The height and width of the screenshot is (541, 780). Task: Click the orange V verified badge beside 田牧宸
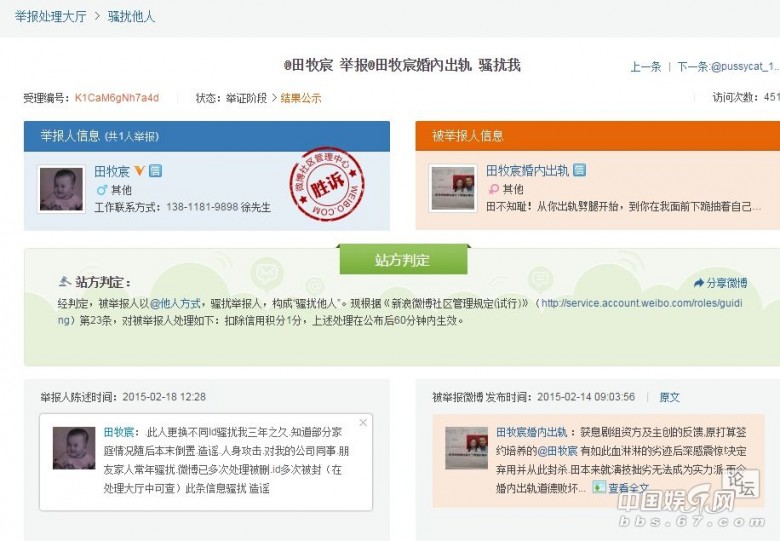point(140,171)
